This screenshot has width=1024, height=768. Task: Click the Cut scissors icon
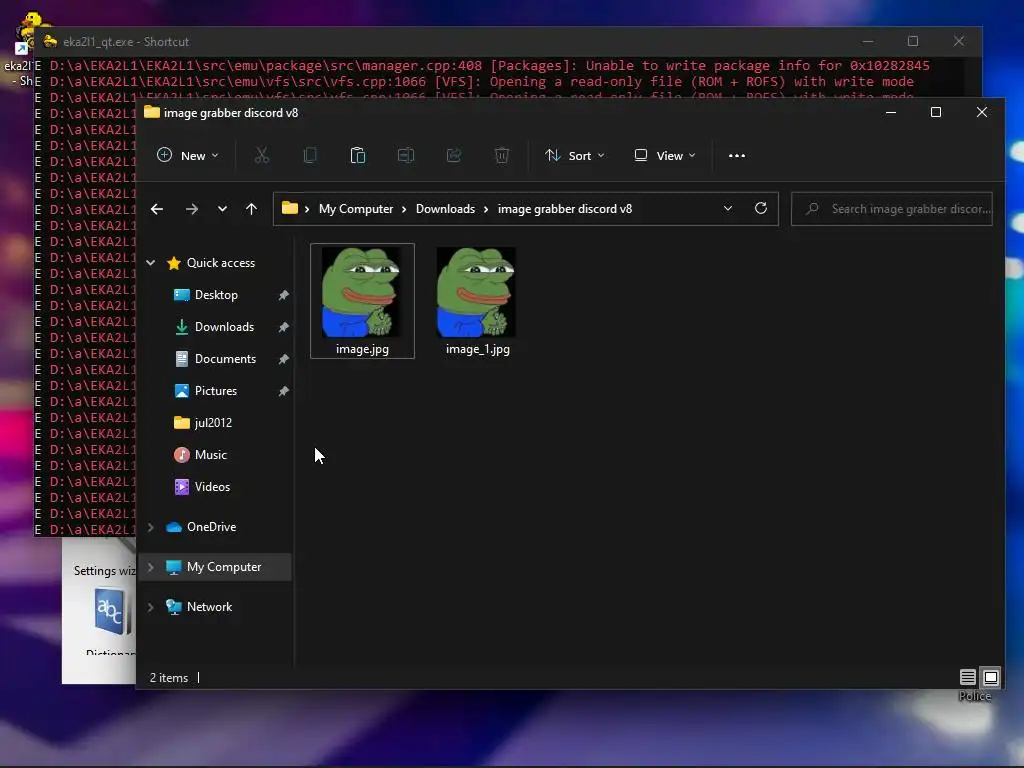(x=262, y=155)
